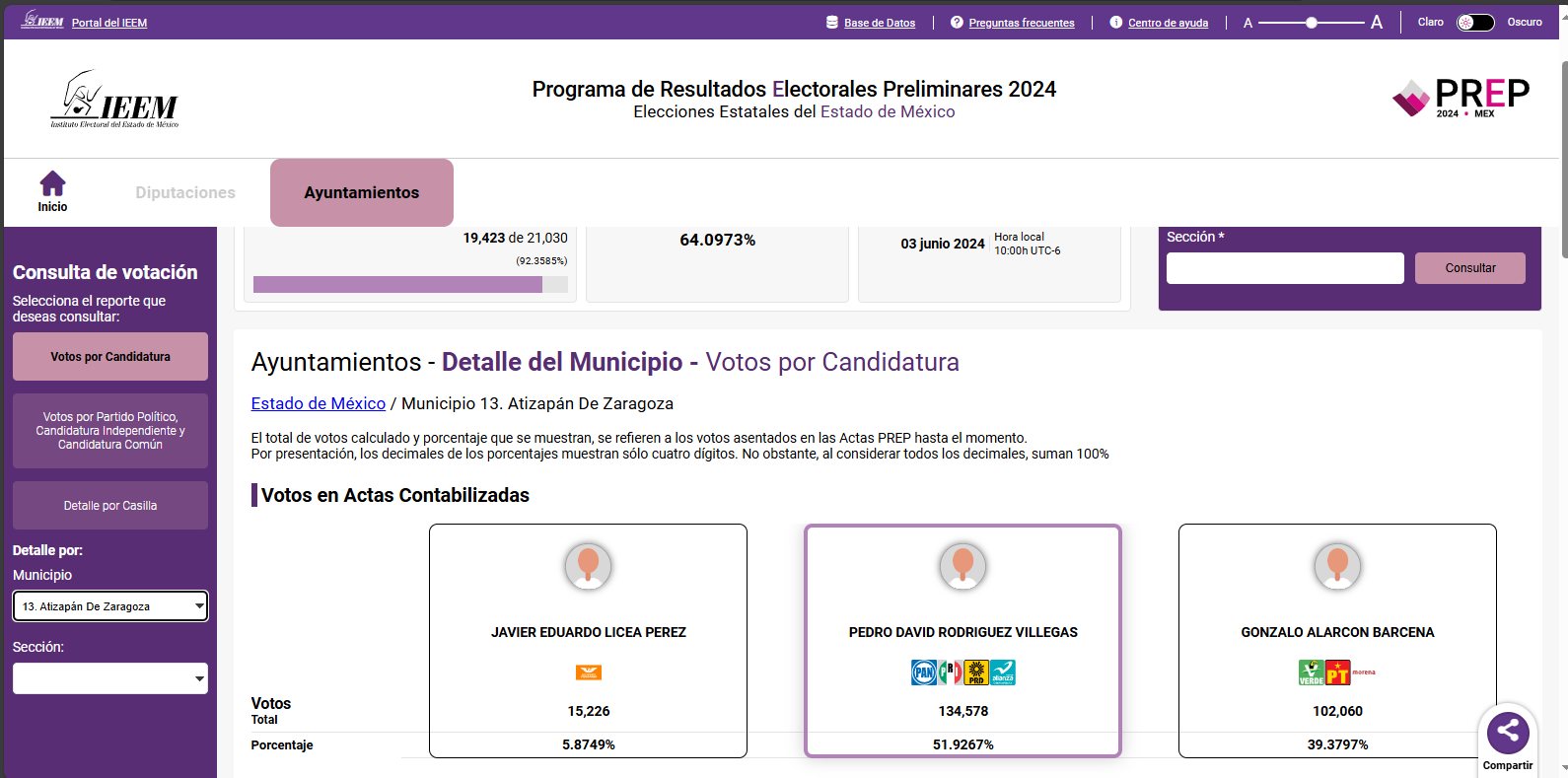Click the Sección text input field
Viewport: 1568px width, 778px height.
(x=1285, y=268)
